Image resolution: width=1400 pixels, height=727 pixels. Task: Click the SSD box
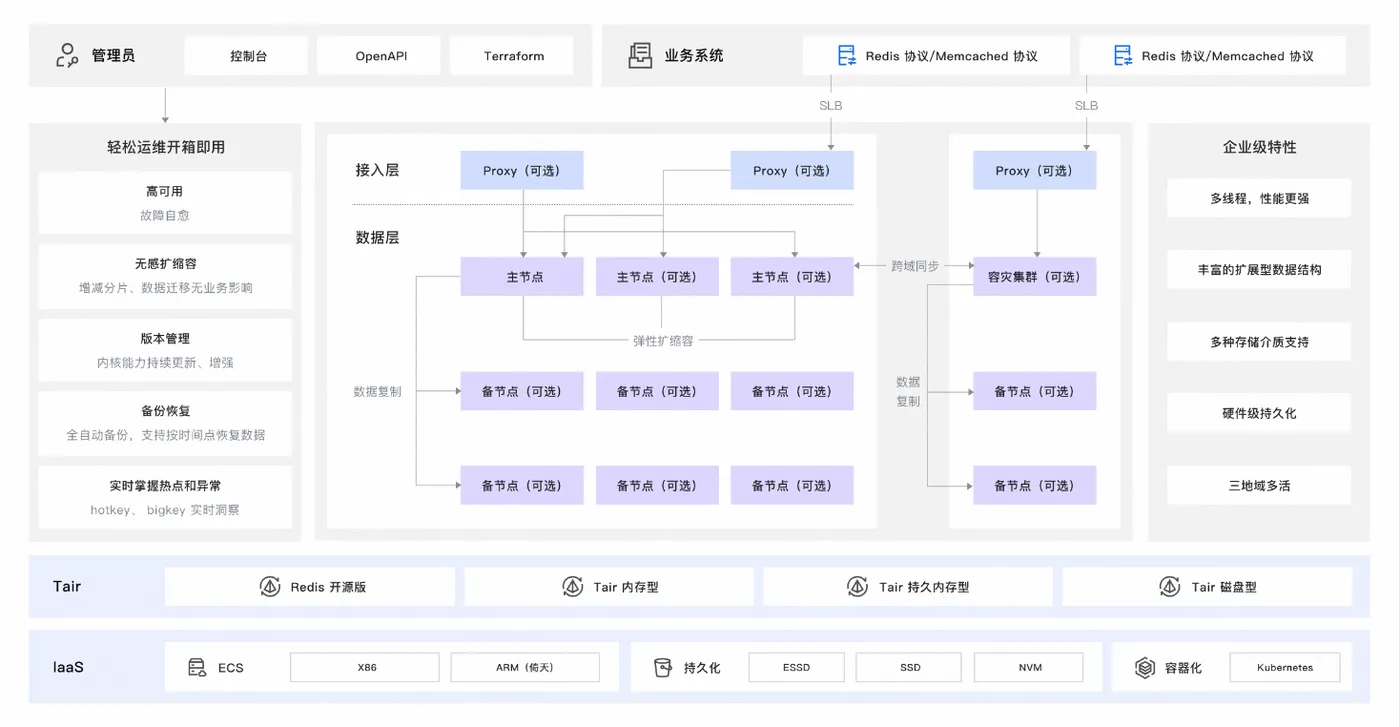tap(909, 667)
